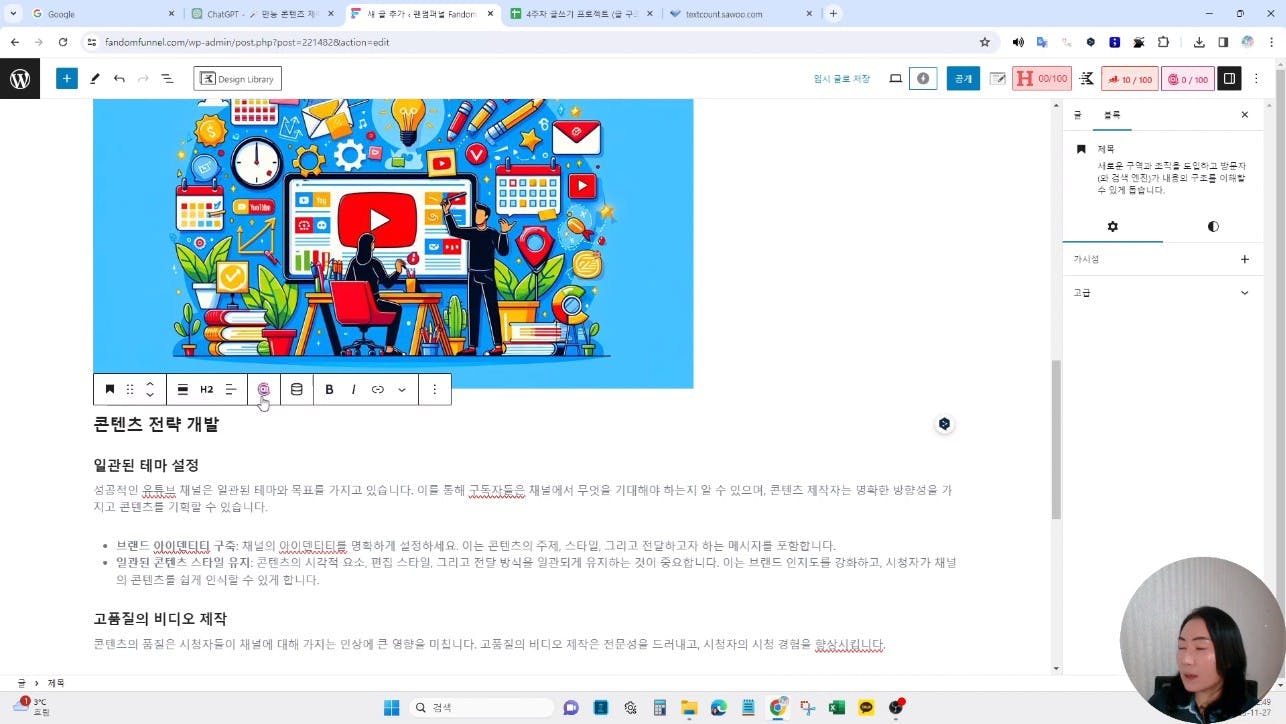Click the blue block inserter plus button
This screenshot has width=1286, height=724.
click(x=67, y=79)
